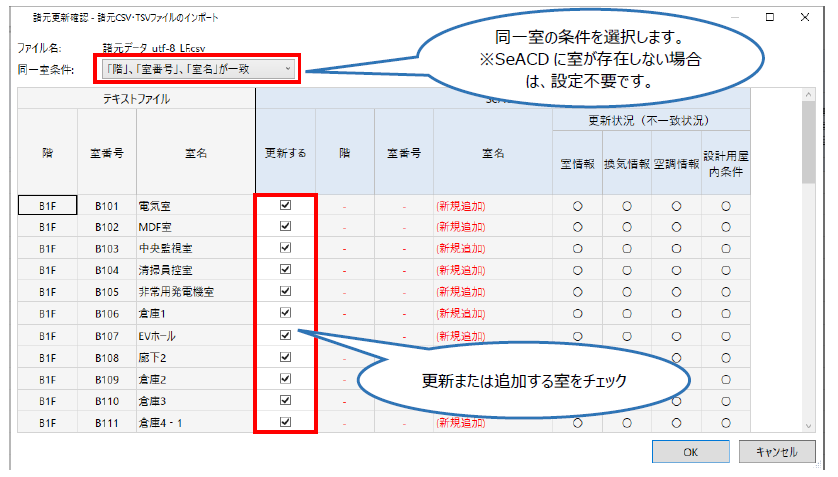Click the 換気情報 circle for MDF室
The width and height of the screenshot is (838, 477).
627,226
